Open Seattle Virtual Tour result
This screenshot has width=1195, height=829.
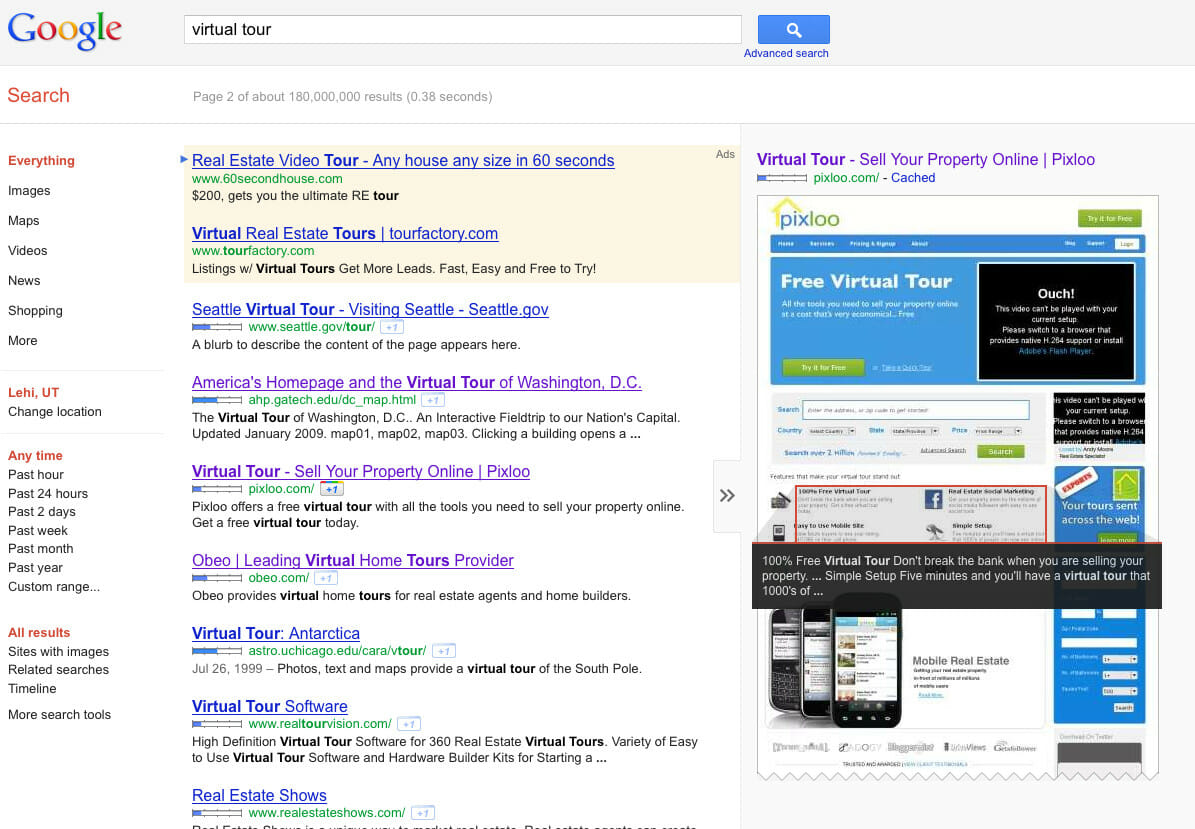tap(370, 309)
